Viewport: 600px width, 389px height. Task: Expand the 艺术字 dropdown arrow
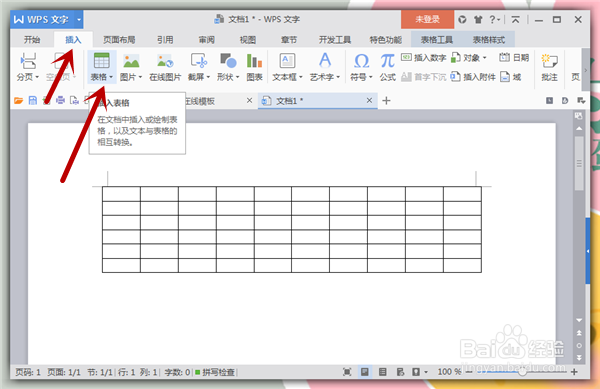coord(338,78)
